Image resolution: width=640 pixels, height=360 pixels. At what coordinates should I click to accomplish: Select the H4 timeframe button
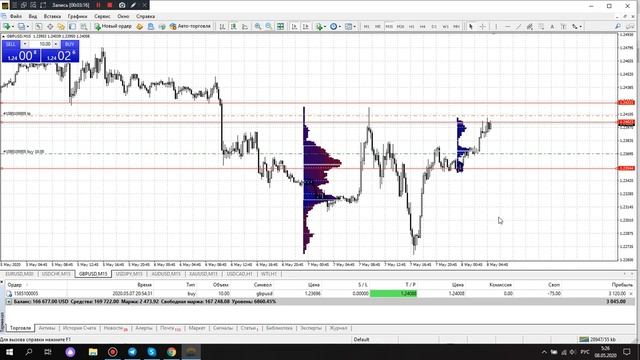423,27
